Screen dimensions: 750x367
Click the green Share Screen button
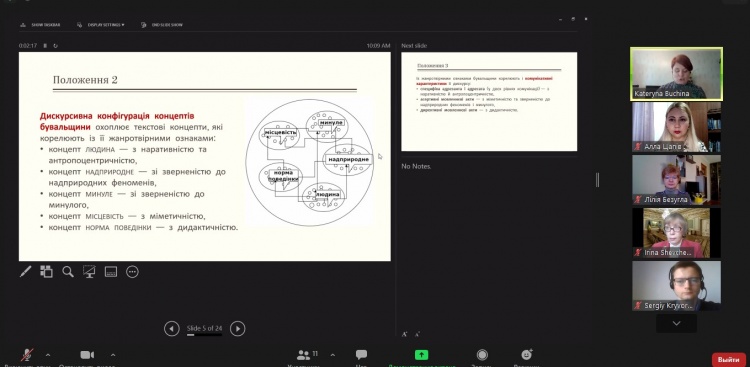[421, 355]
